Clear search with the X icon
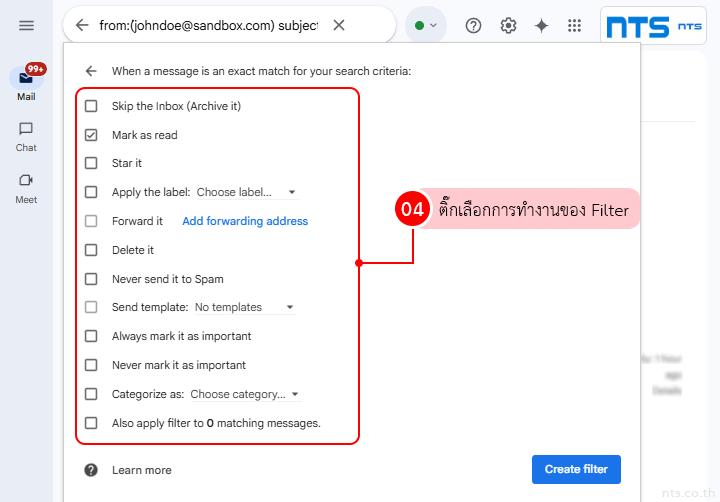 pos(339,25)
